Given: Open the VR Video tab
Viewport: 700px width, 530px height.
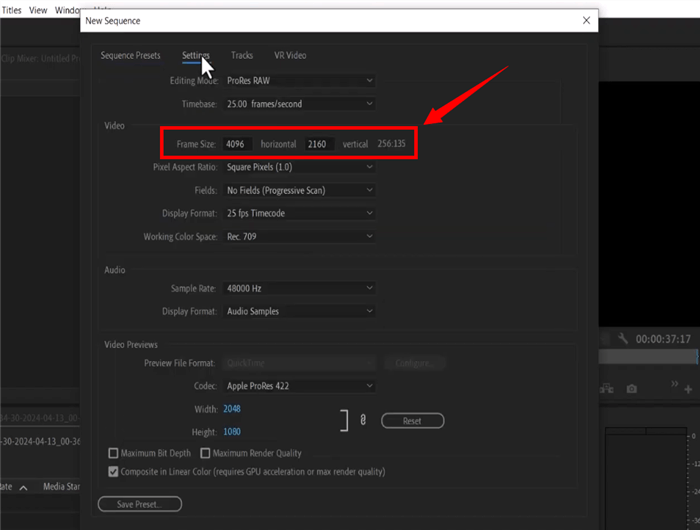Looking at the screenshot, I should click(290, 55).
